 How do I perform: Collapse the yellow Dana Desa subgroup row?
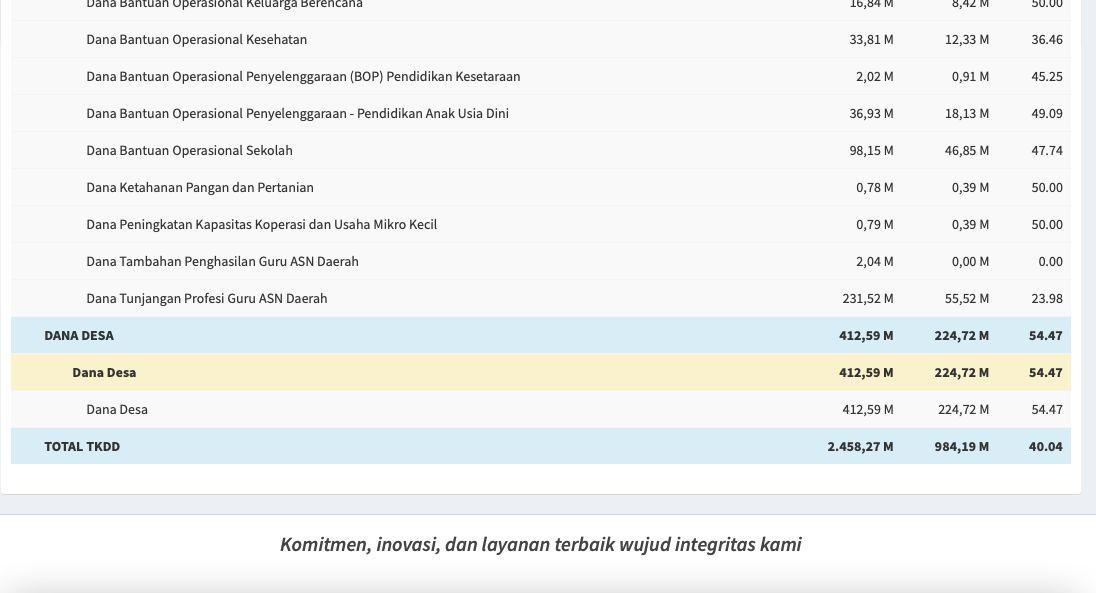tap(104, 373)
